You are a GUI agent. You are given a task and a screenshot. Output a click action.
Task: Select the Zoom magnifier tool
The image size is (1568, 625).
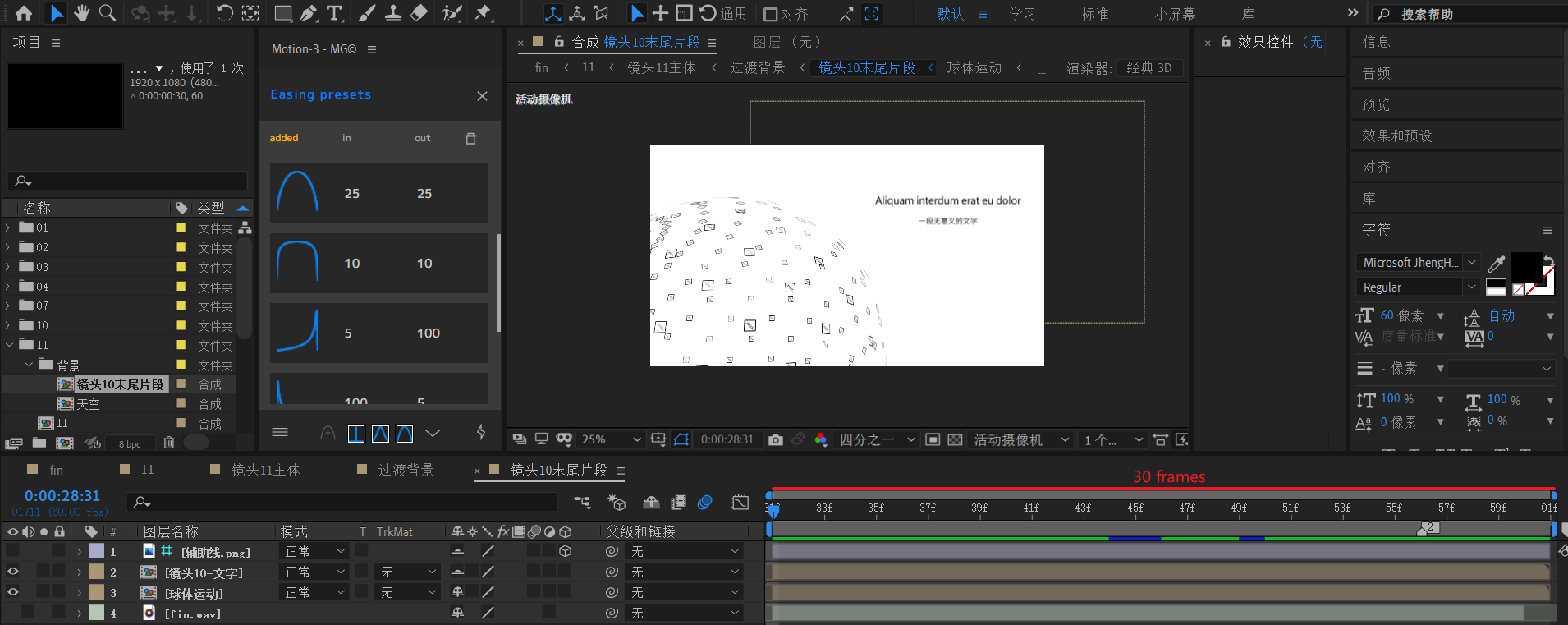point(108,13)
